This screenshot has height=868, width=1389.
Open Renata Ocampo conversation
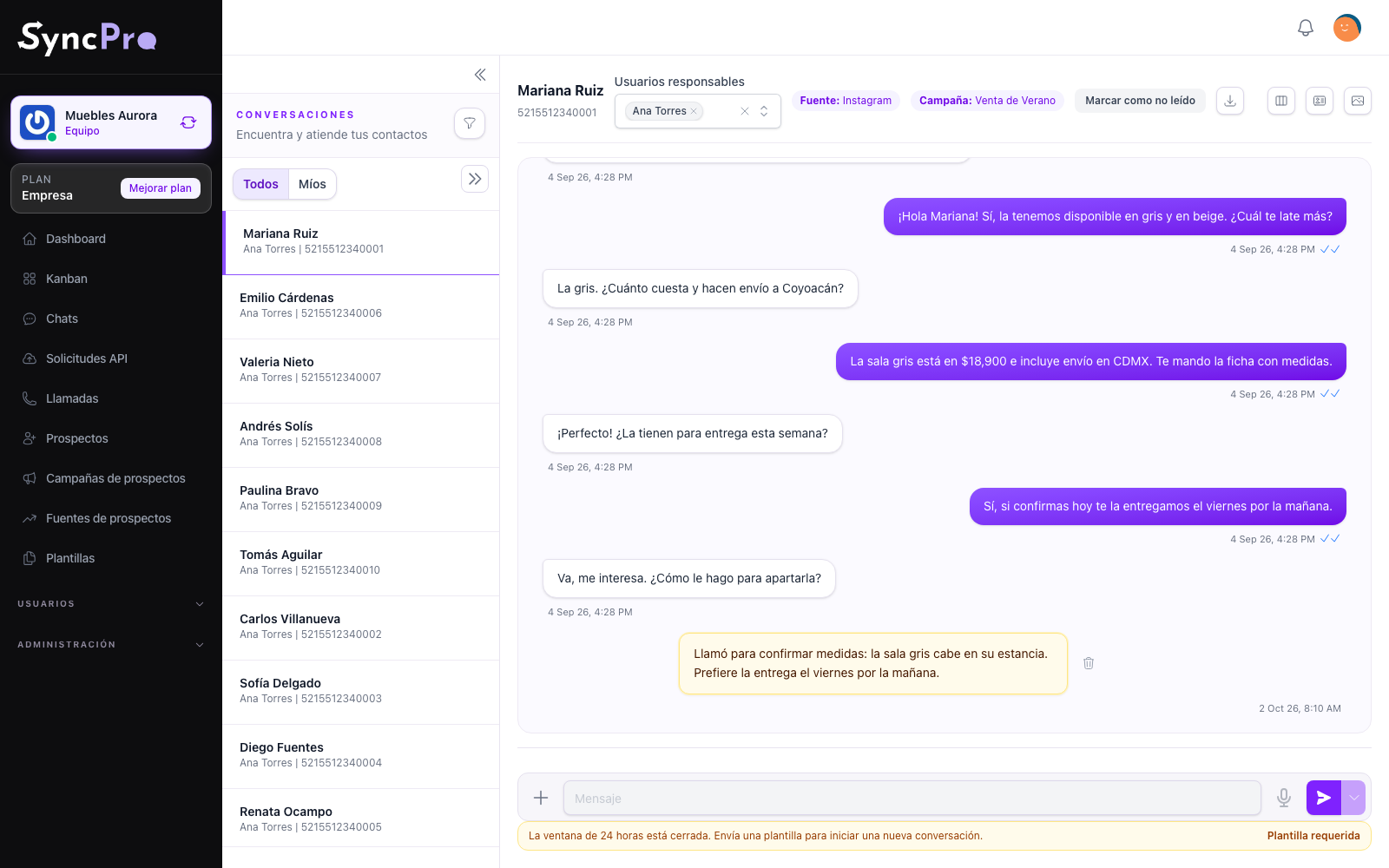pos(361,818)
